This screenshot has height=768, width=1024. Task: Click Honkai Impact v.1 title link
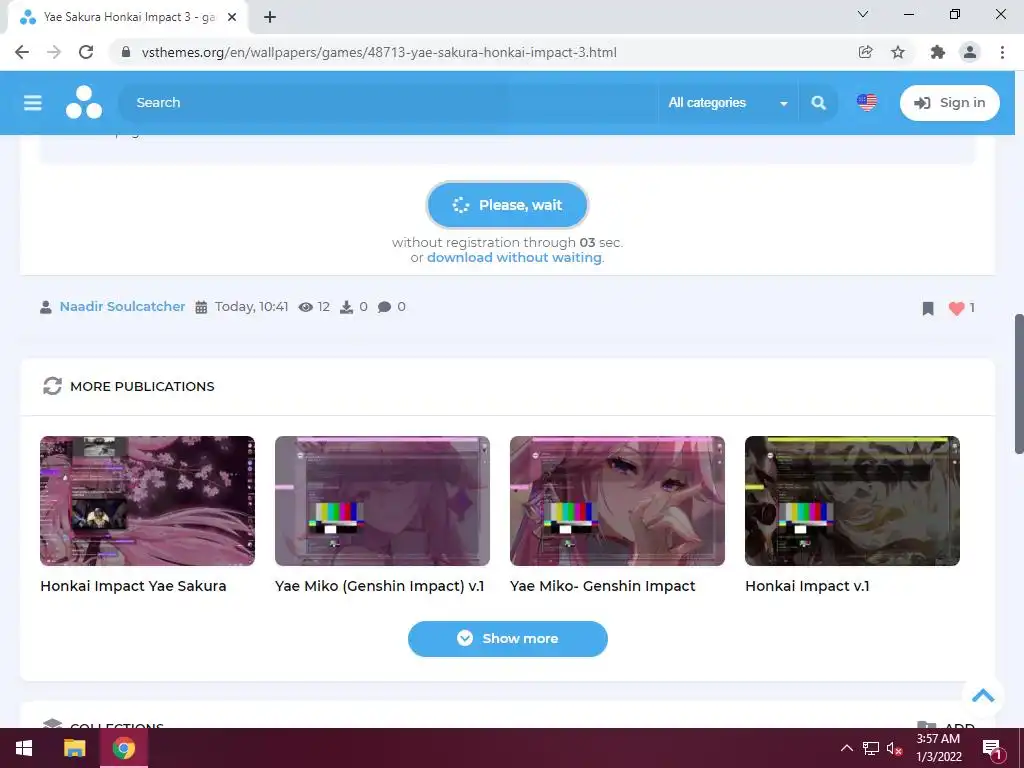click(x=807, y=586)
